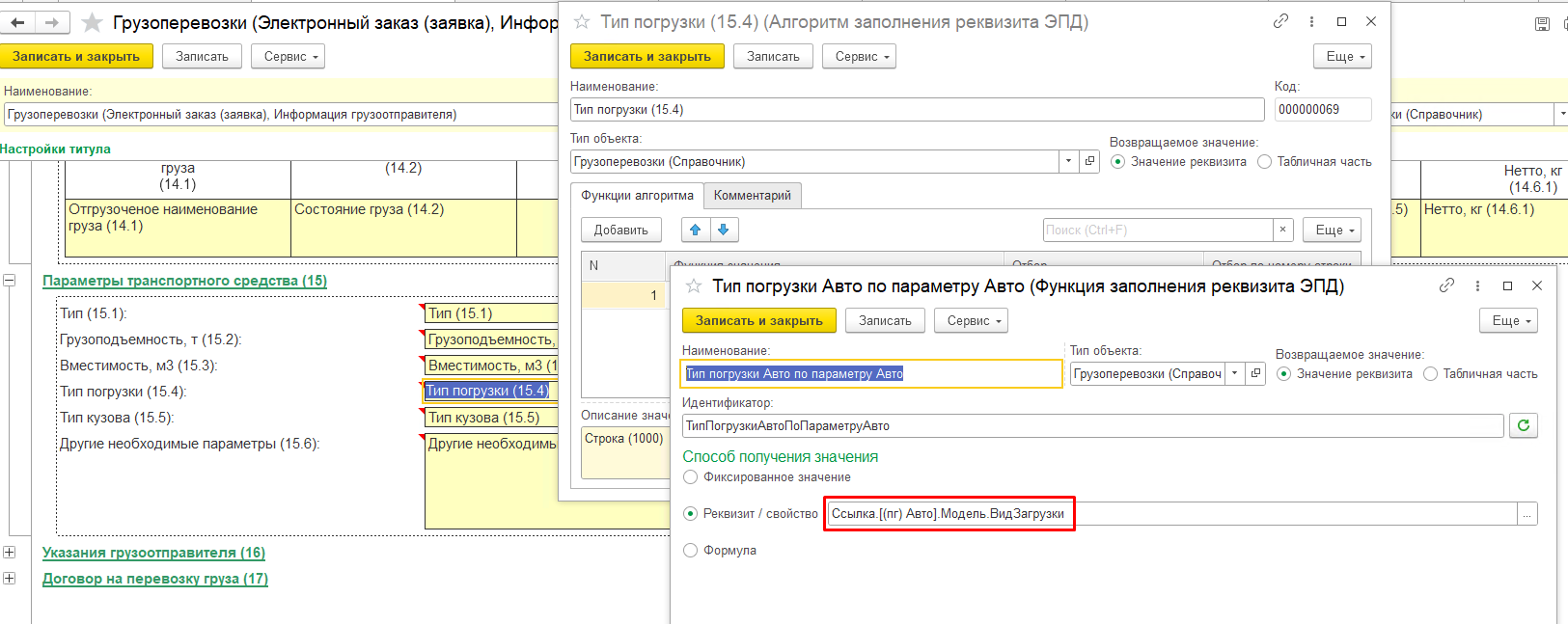Open the more-options dots of the Тип погрузки Авто window
The image size is (1568, 624).
[x=1477, y=285]
